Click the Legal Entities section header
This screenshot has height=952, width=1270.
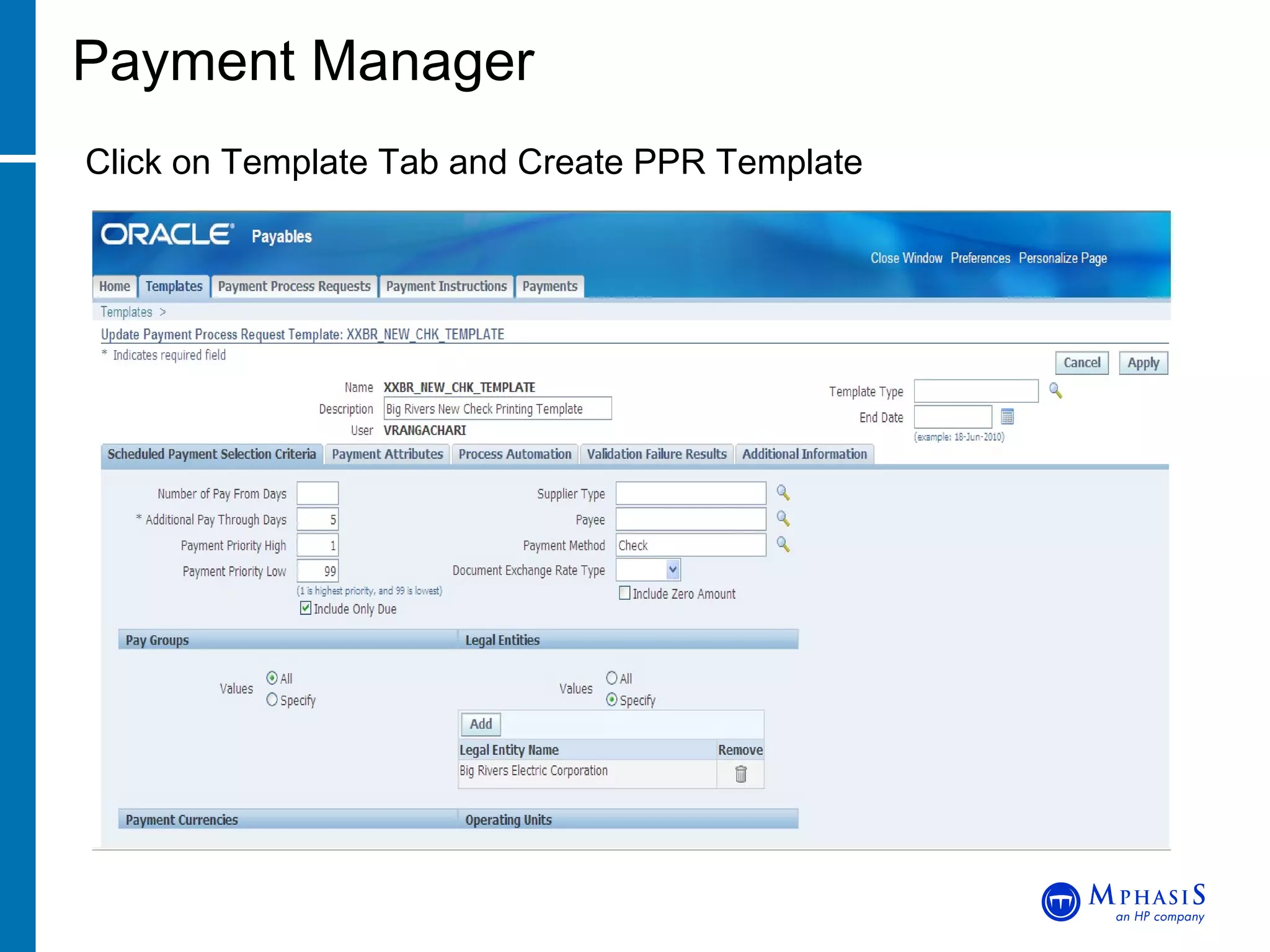coord(628,640)
